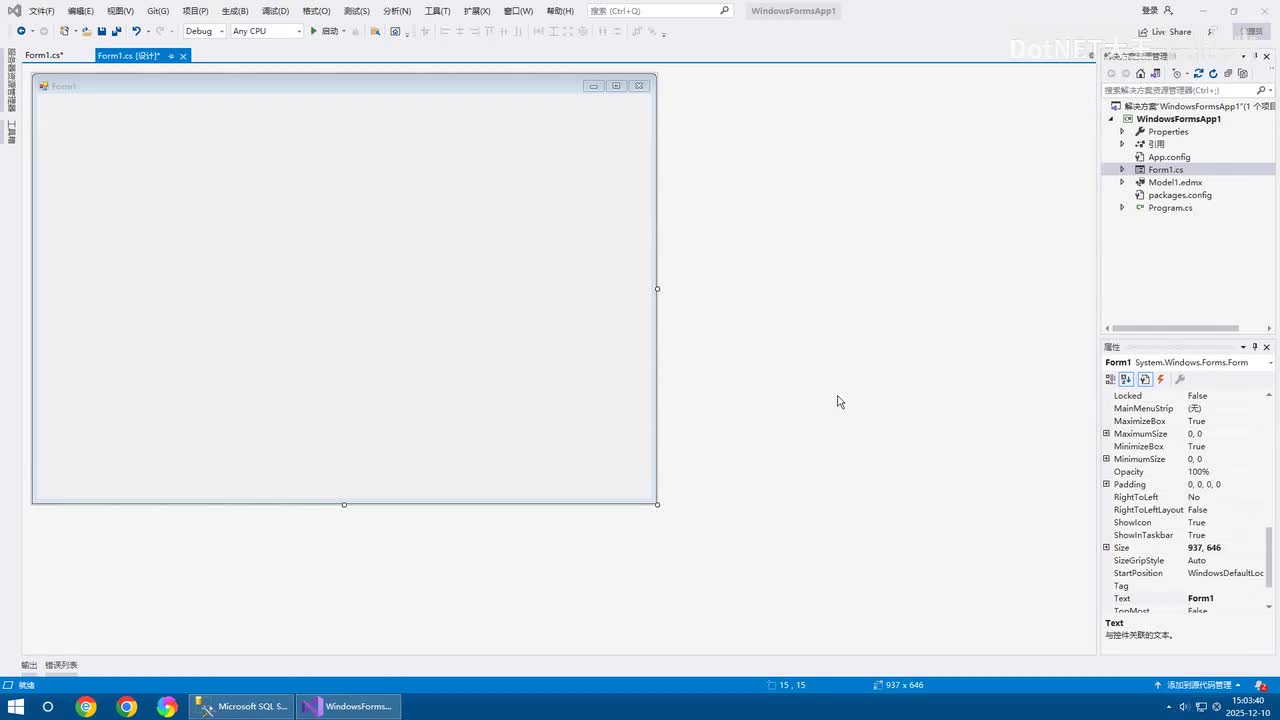Pin the Form1.cs design tab
1280x720 pixels.
tap(171, 56)
